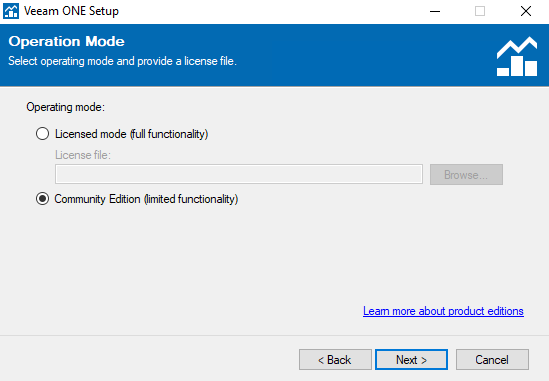The width and height of the screenshot is (549, 381).
Task: Click 'Select operating mode and provide a license file.' text
Action: [123, 61]
